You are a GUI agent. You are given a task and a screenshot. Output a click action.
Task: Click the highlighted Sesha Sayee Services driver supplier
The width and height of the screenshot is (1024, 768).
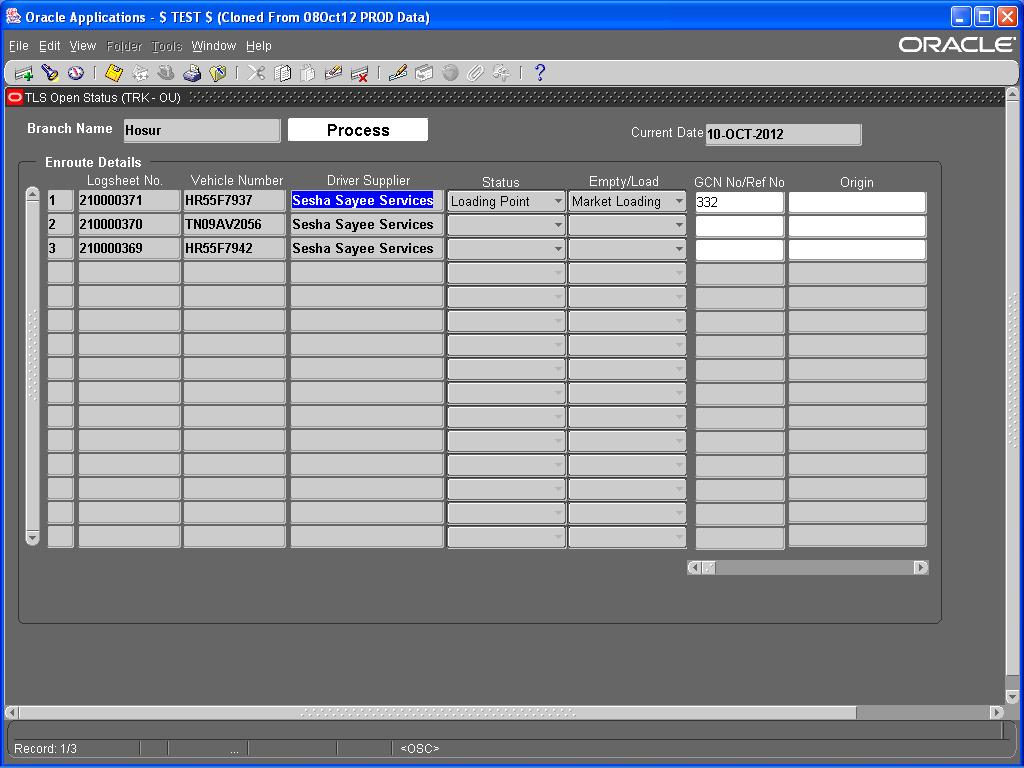366,200
